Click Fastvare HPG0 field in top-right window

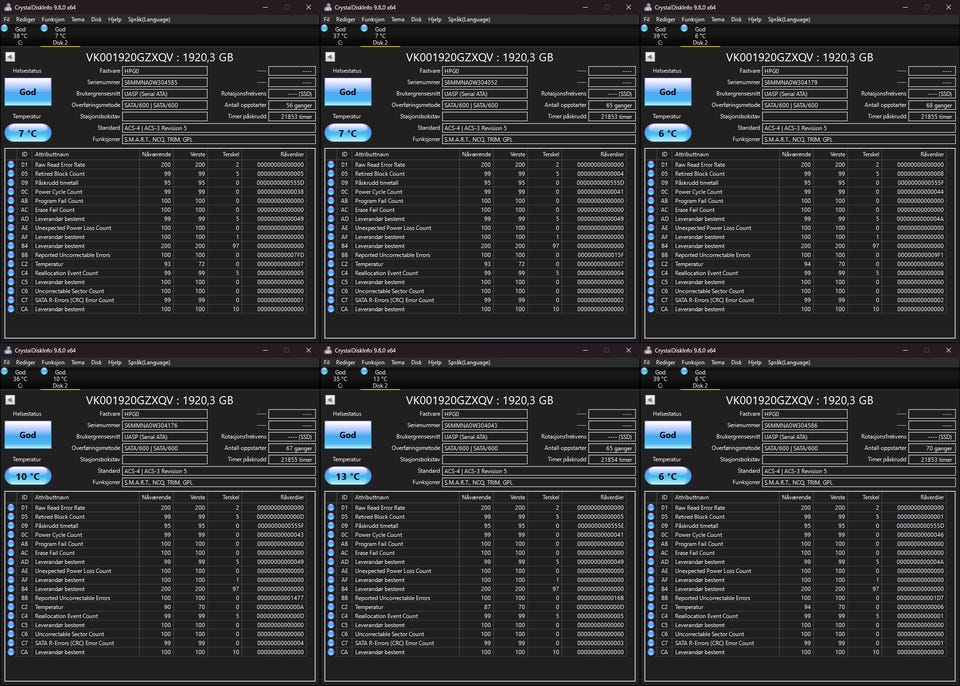[x=805, y=71]
